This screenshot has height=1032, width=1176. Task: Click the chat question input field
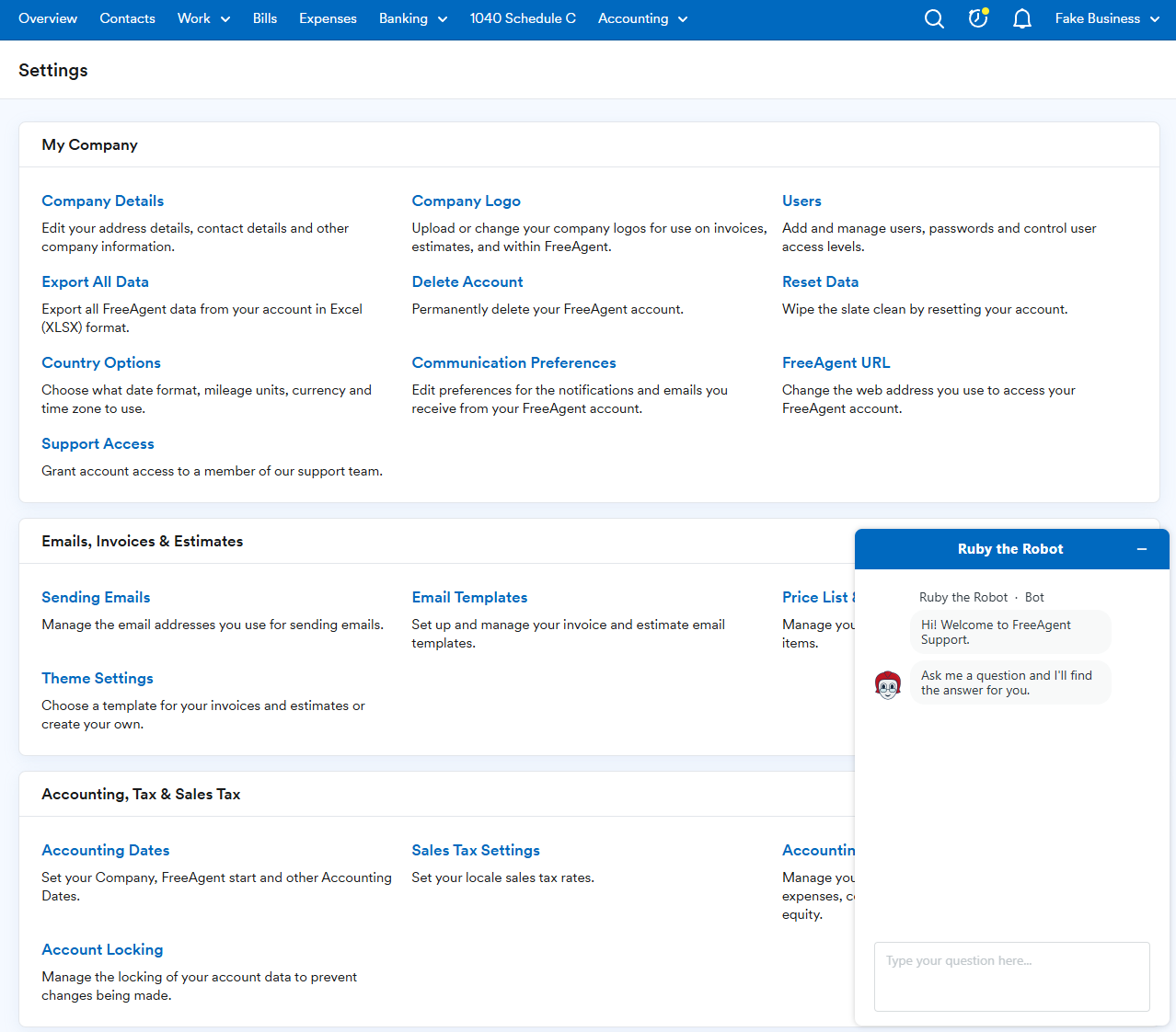click(x=1011, y=977)
